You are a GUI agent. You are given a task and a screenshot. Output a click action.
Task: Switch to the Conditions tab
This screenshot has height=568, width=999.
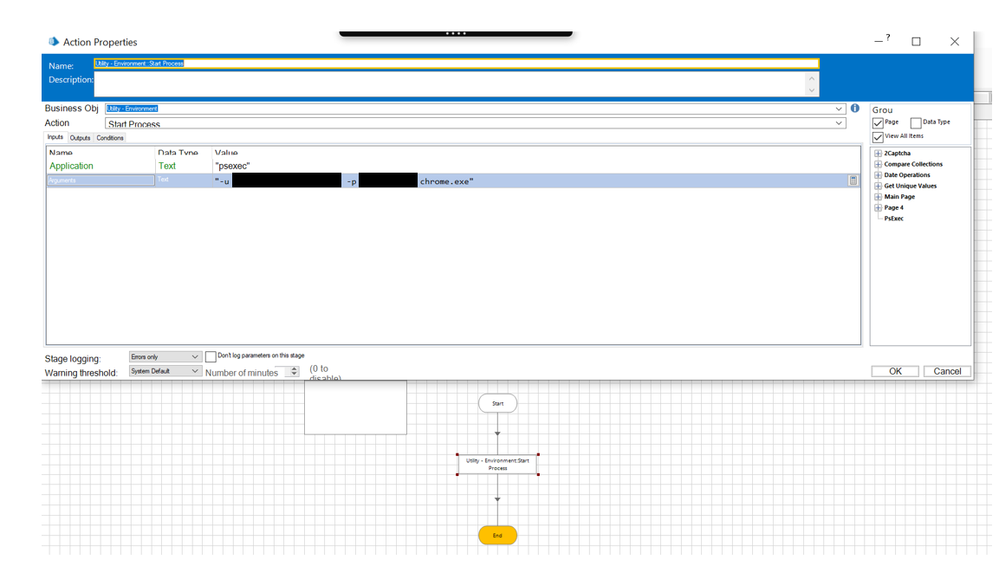click(x=110, y=138)
